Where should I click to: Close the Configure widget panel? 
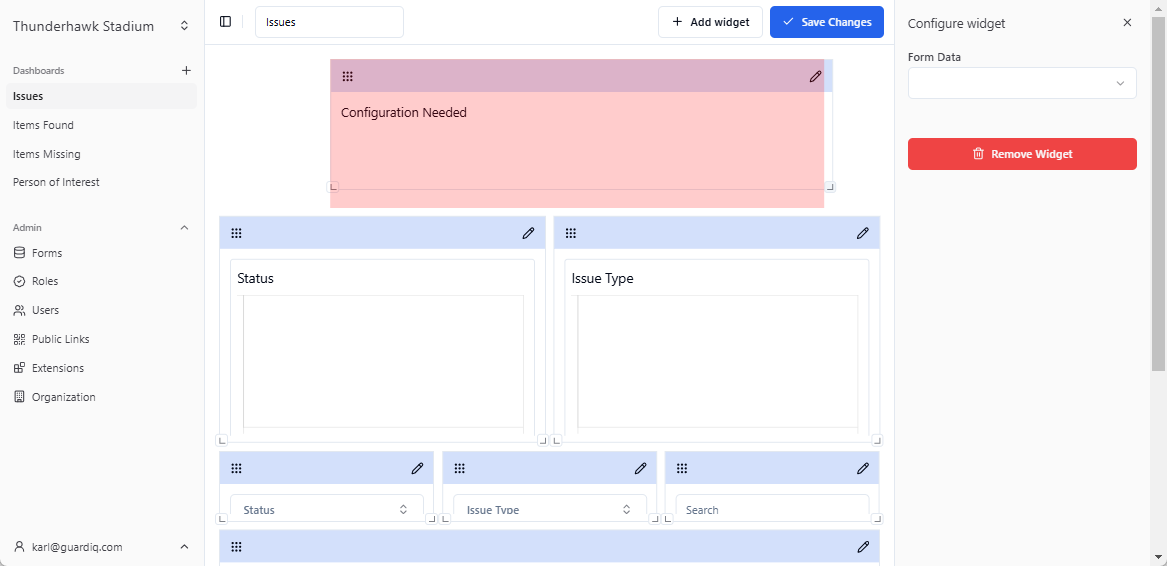(x=1127, y=23)
